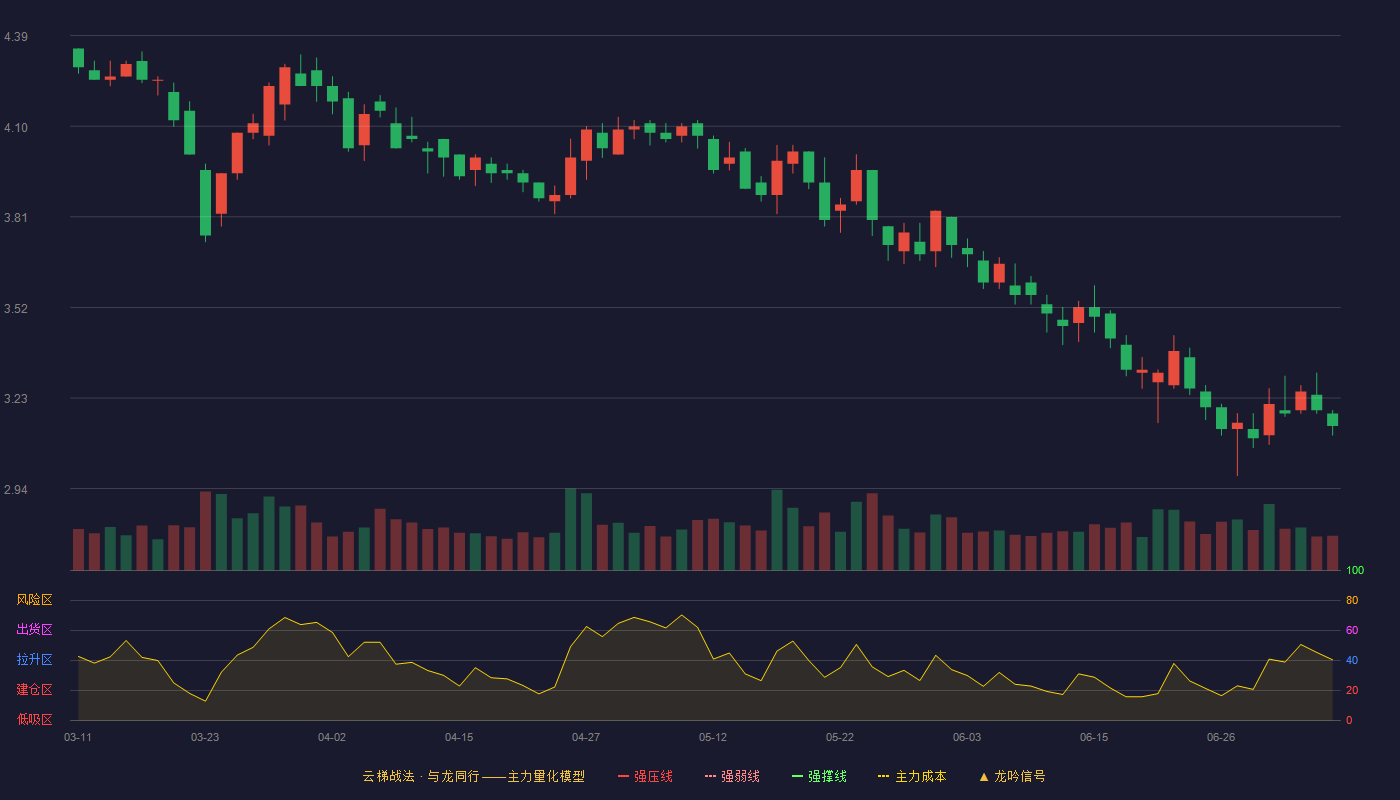1400x800 pixels.
Task: Click the 2.94 price axis label
Action: (x=16, y=490)
